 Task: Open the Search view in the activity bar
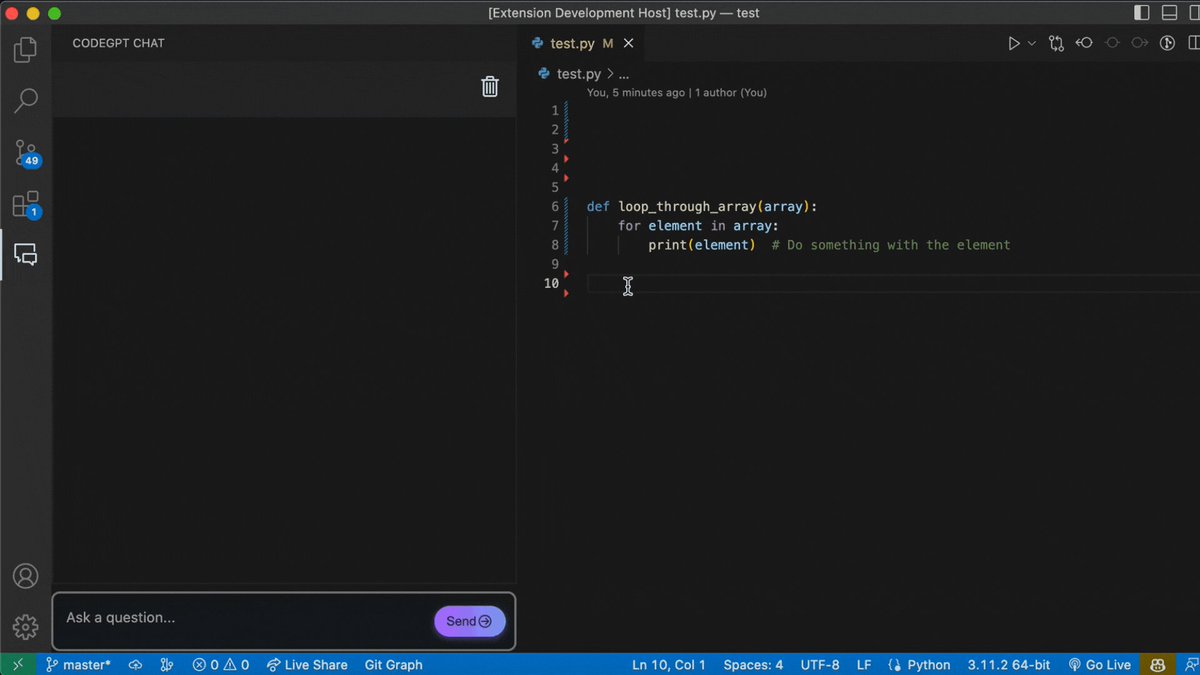point(26,100)
